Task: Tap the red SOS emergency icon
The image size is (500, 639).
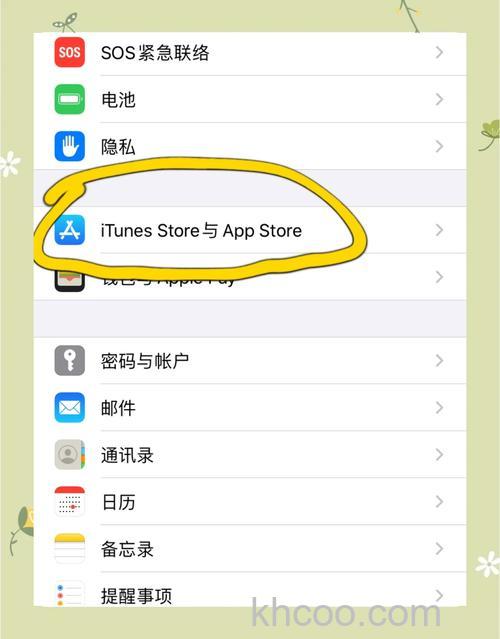Action: point(70,52)
